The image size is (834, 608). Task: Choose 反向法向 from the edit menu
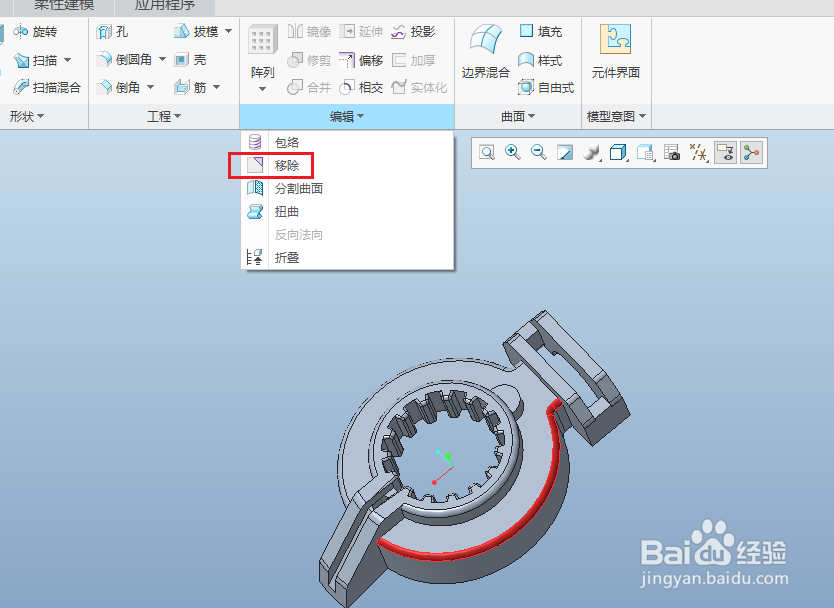(347, 235)
